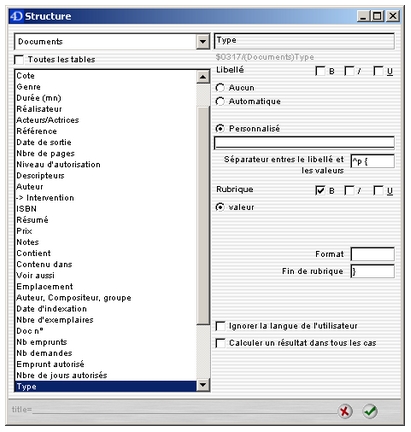This screenshot has width=411, height=432.
Task: Maximize the Structure window
Action: [x=378, y=16]
